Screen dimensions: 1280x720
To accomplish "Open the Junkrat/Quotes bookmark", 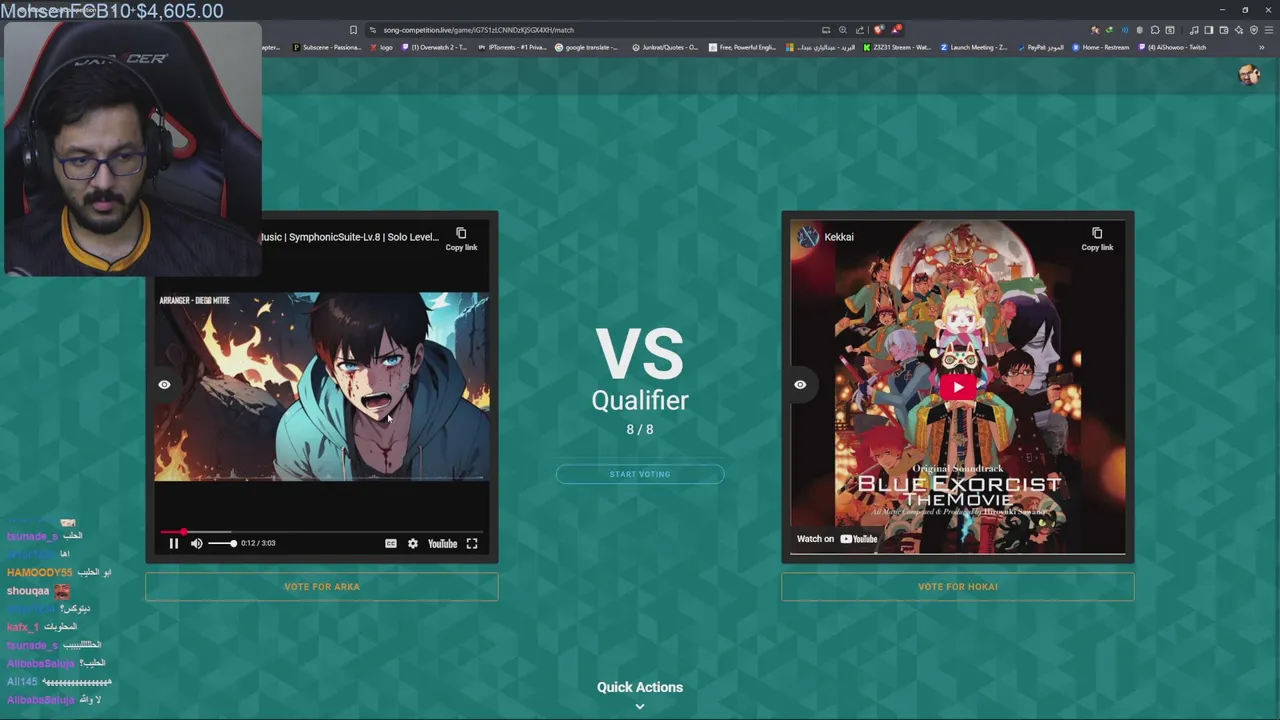I will click(x=665, y=47).
